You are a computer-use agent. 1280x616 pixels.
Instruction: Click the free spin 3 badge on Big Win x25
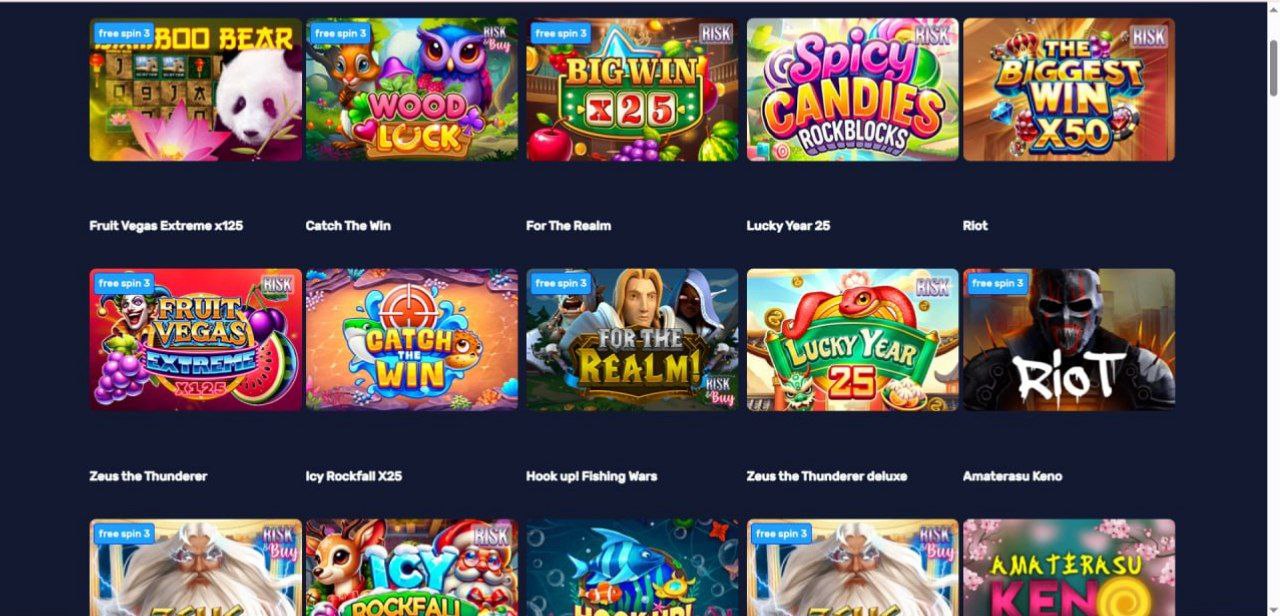point(559,33)
